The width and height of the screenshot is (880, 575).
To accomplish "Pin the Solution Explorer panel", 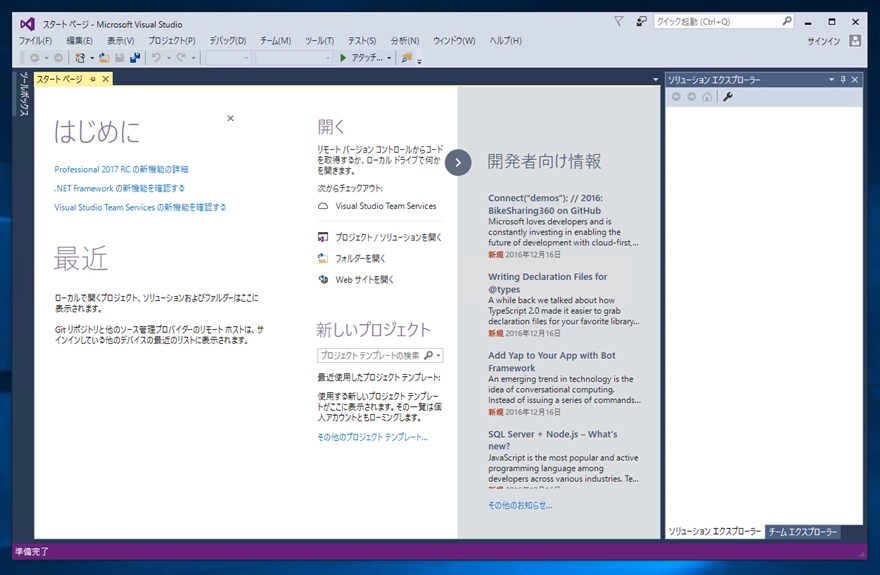I will point(843,80).
